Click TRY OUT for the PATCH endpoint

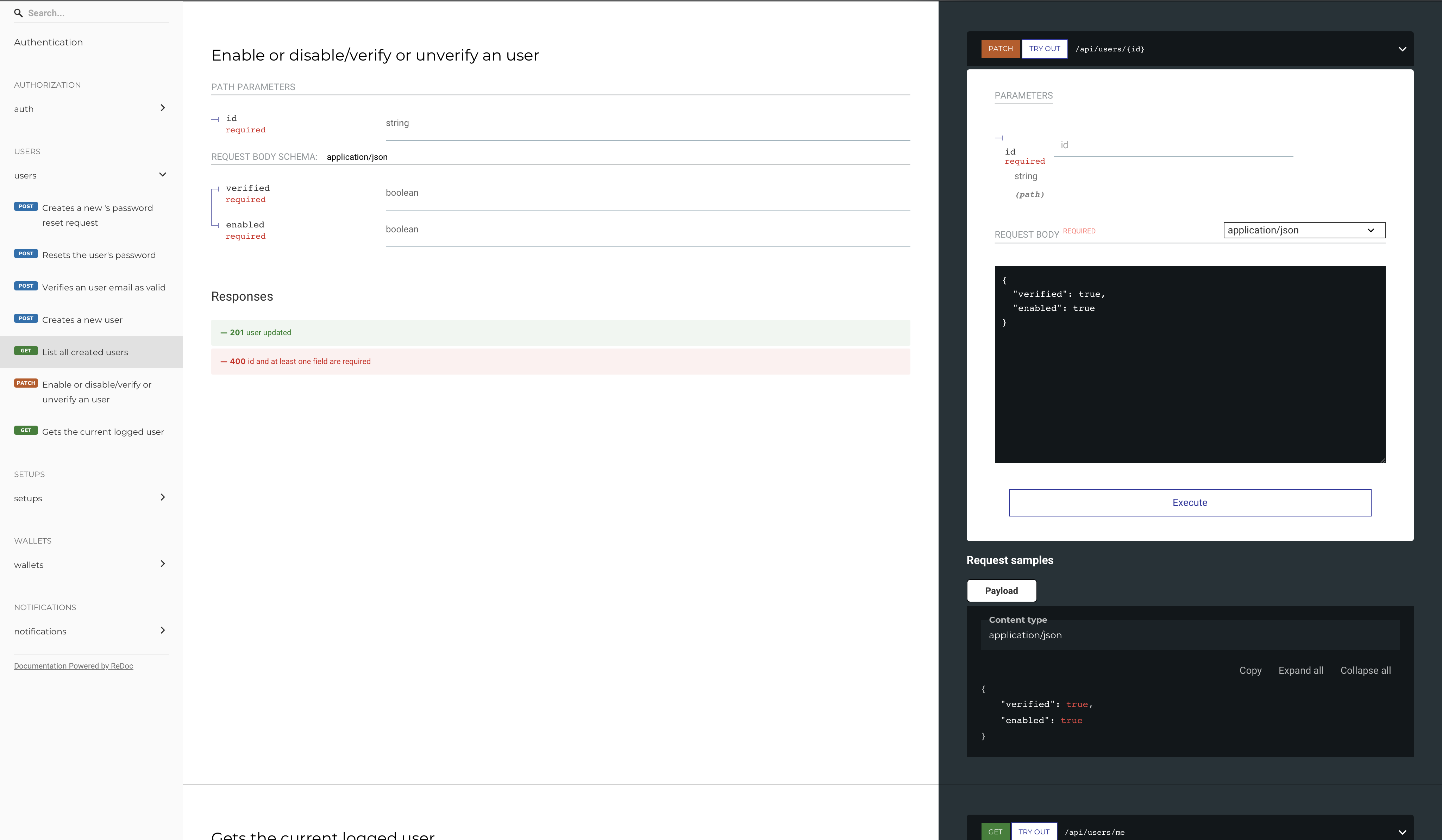1044,49
